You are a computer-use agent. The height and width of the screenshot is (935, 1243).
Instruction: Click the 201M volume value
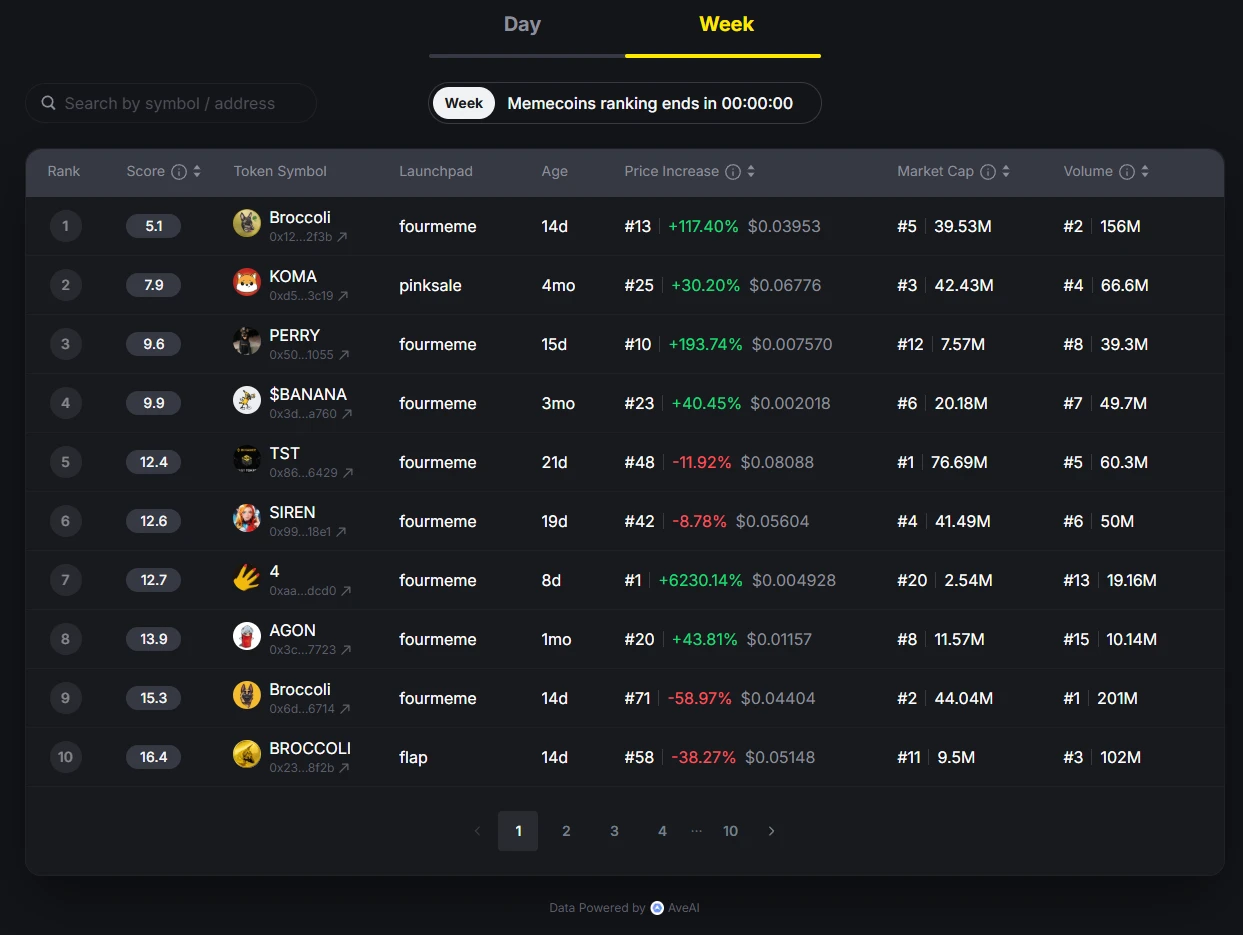[x=1117, y=698]
